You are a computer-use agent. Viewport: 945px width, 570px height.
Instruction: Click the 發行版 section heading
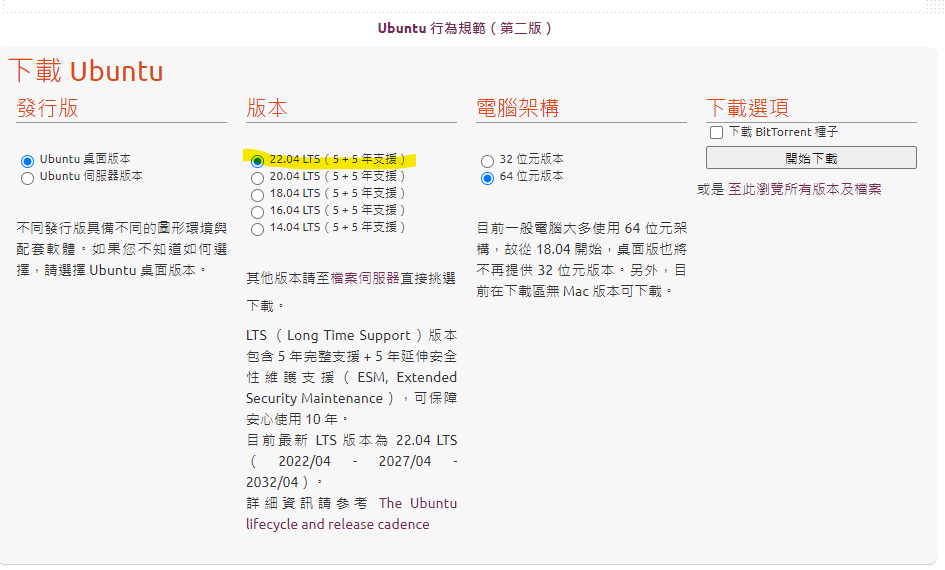[48, 108]
